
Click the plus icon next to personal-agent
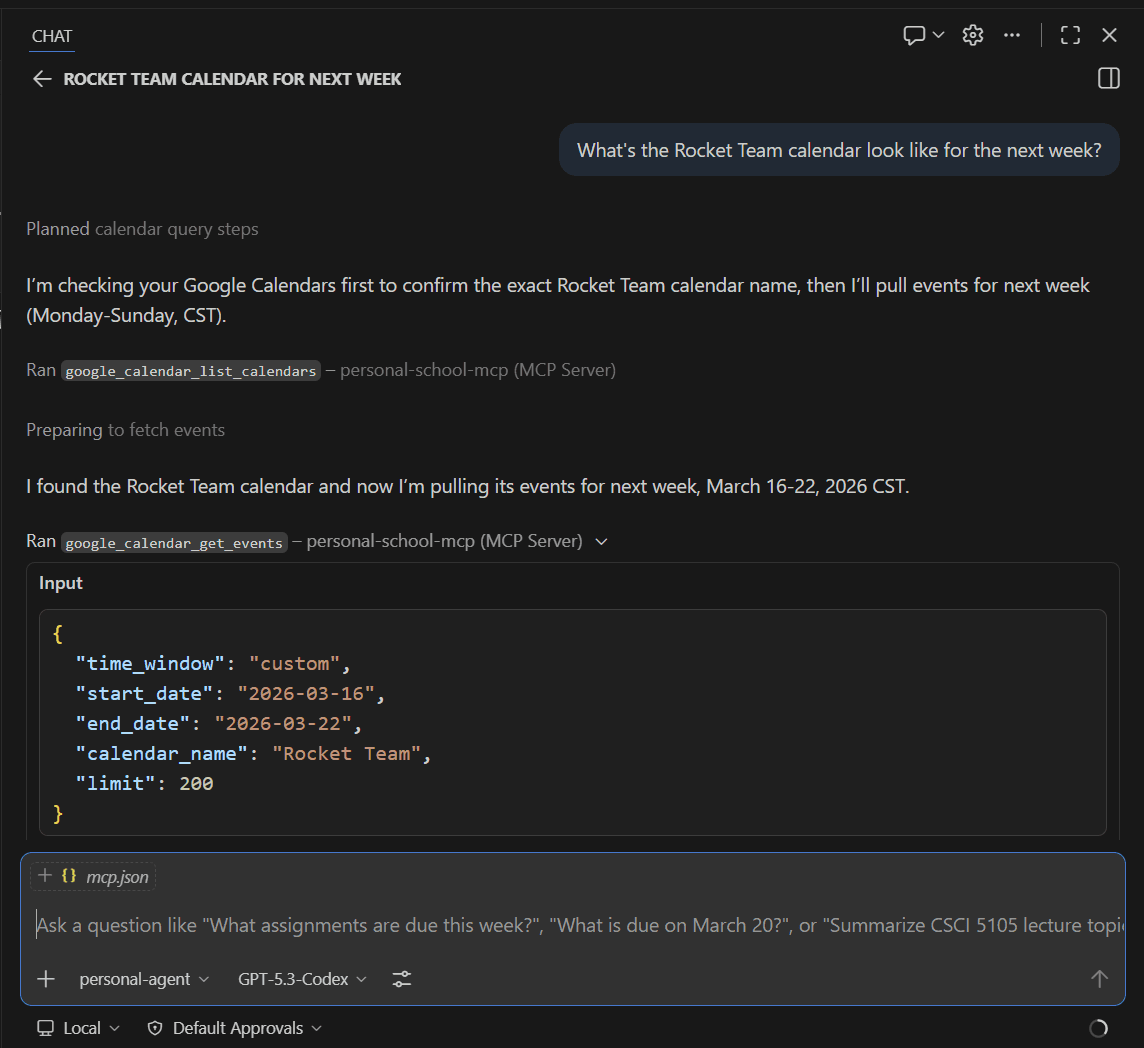point(46,979)
